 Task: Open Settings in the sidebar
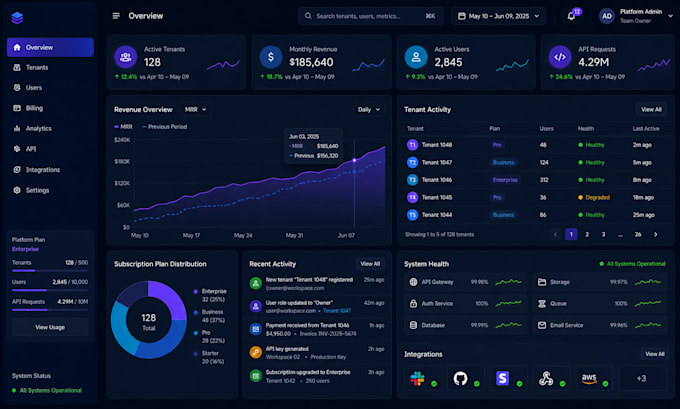[50, 190]
